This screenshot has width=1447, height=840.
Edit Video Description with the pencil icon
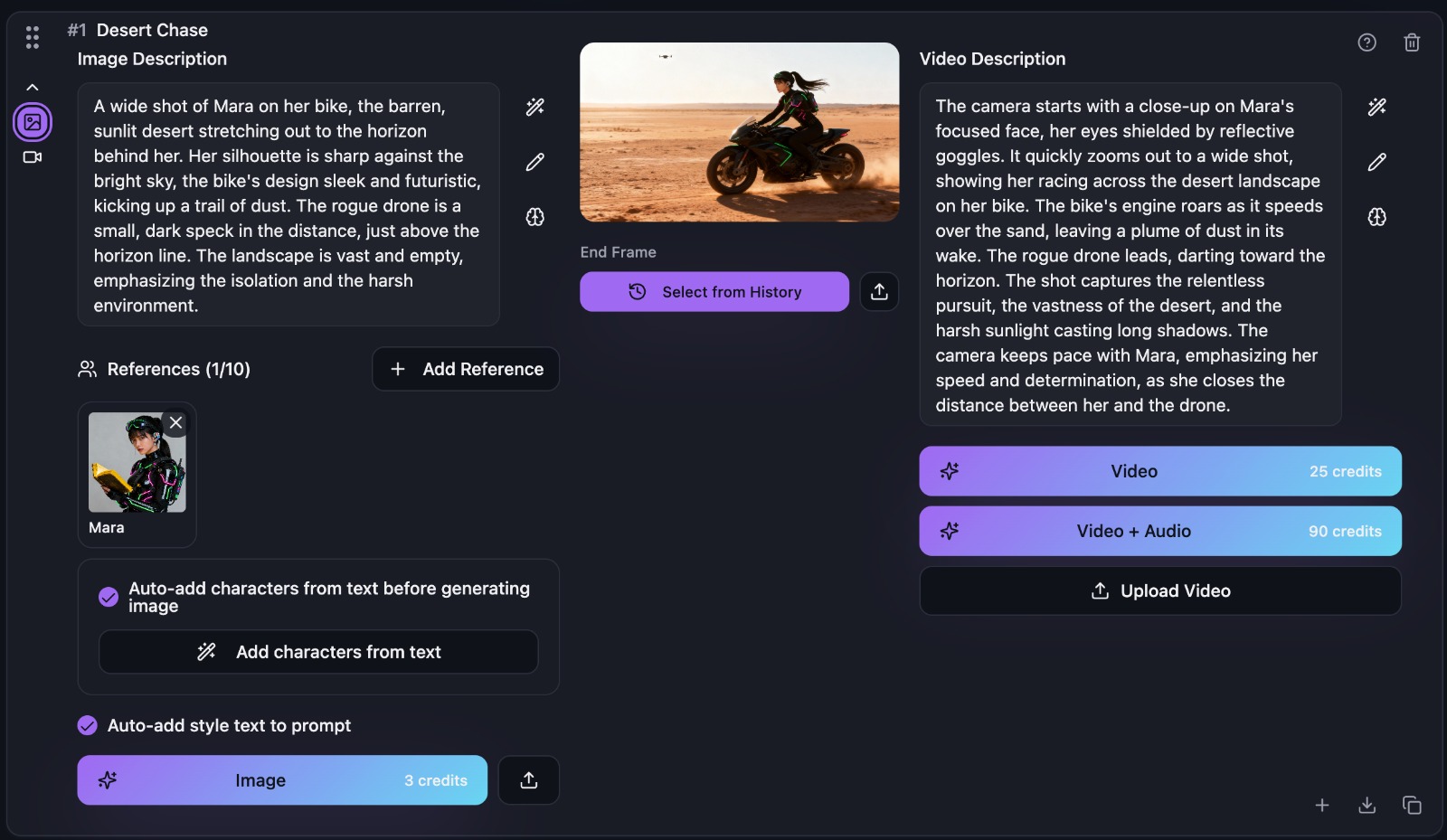click(x=1377, y=162)
